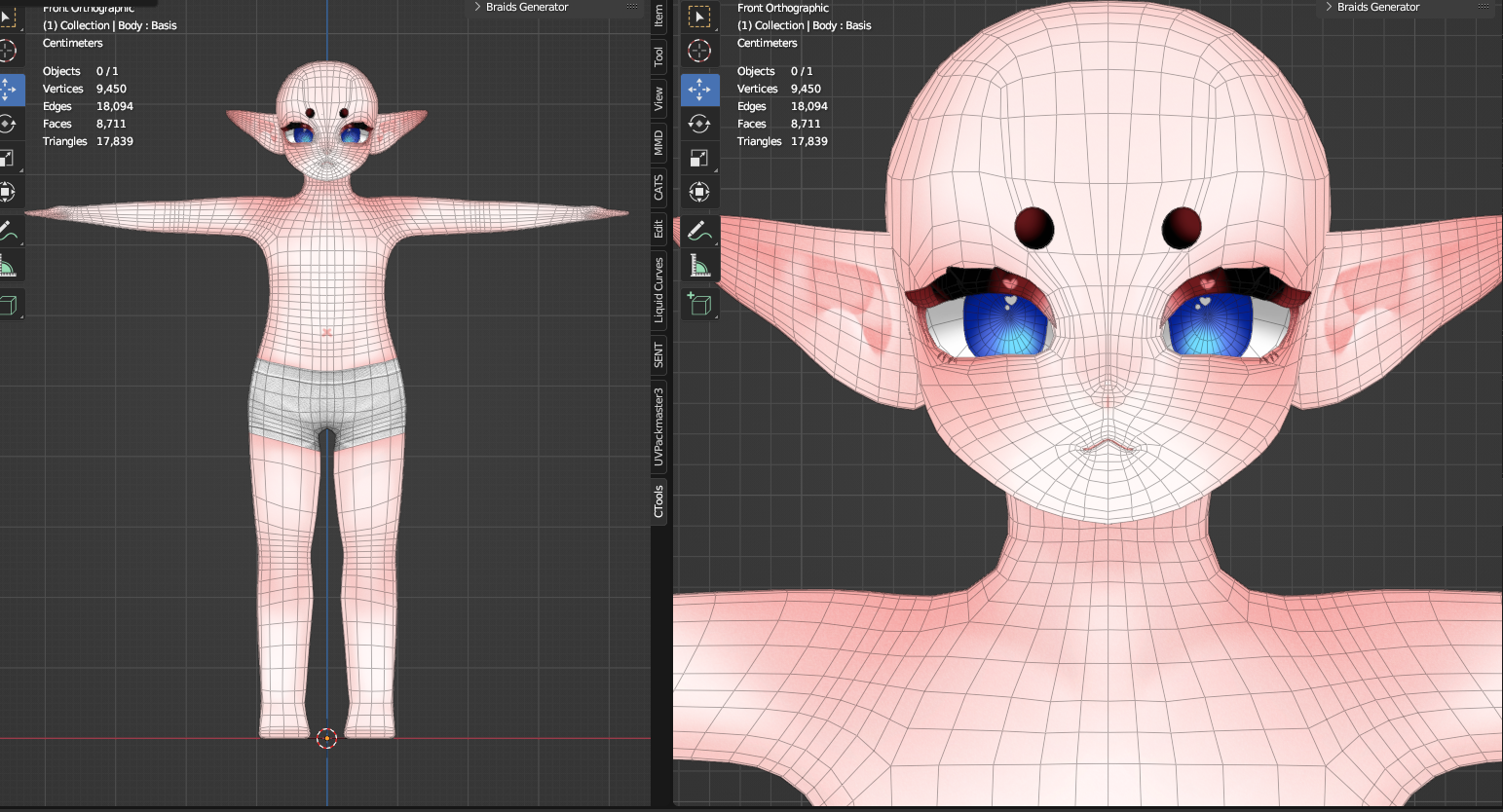Activate the 3D Cursor tool in right viewport

(x=699, y=51)
